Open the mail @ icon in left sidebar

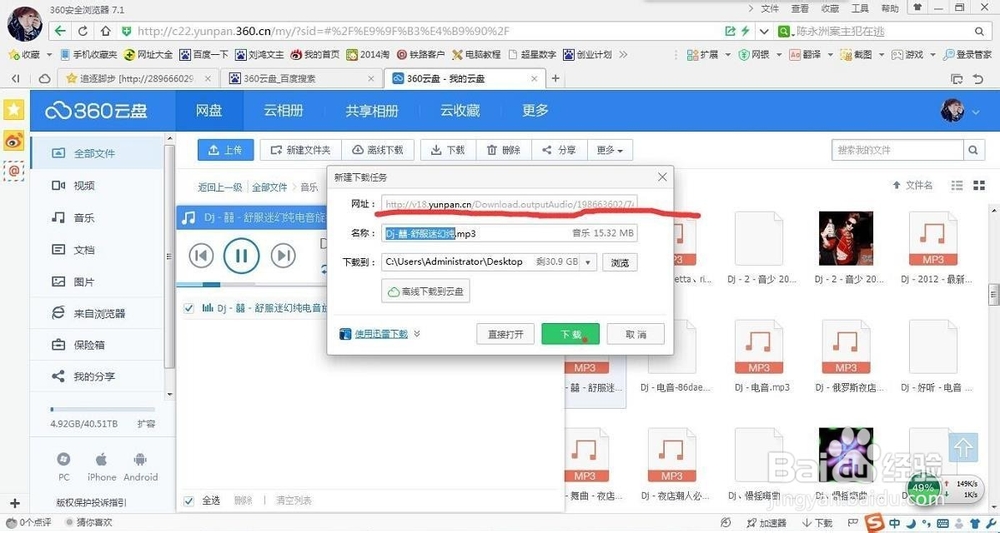(13, 171)
